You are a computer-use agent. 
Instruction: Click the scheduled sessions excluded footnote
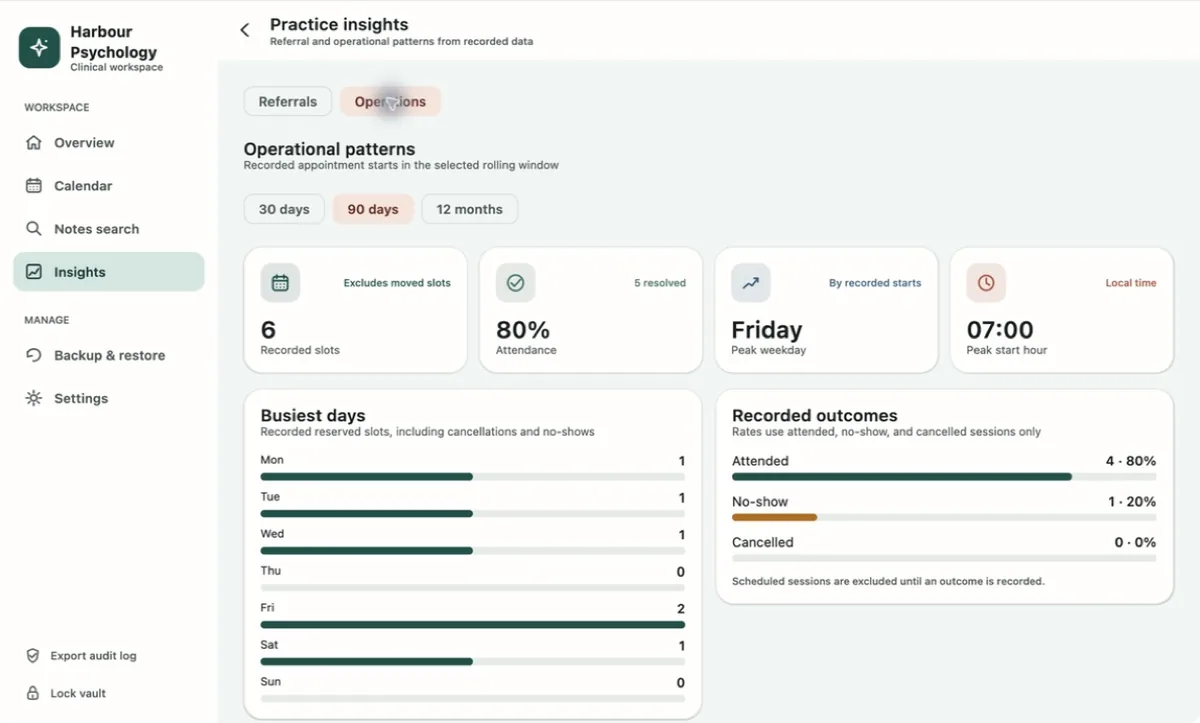pos(888,581)
